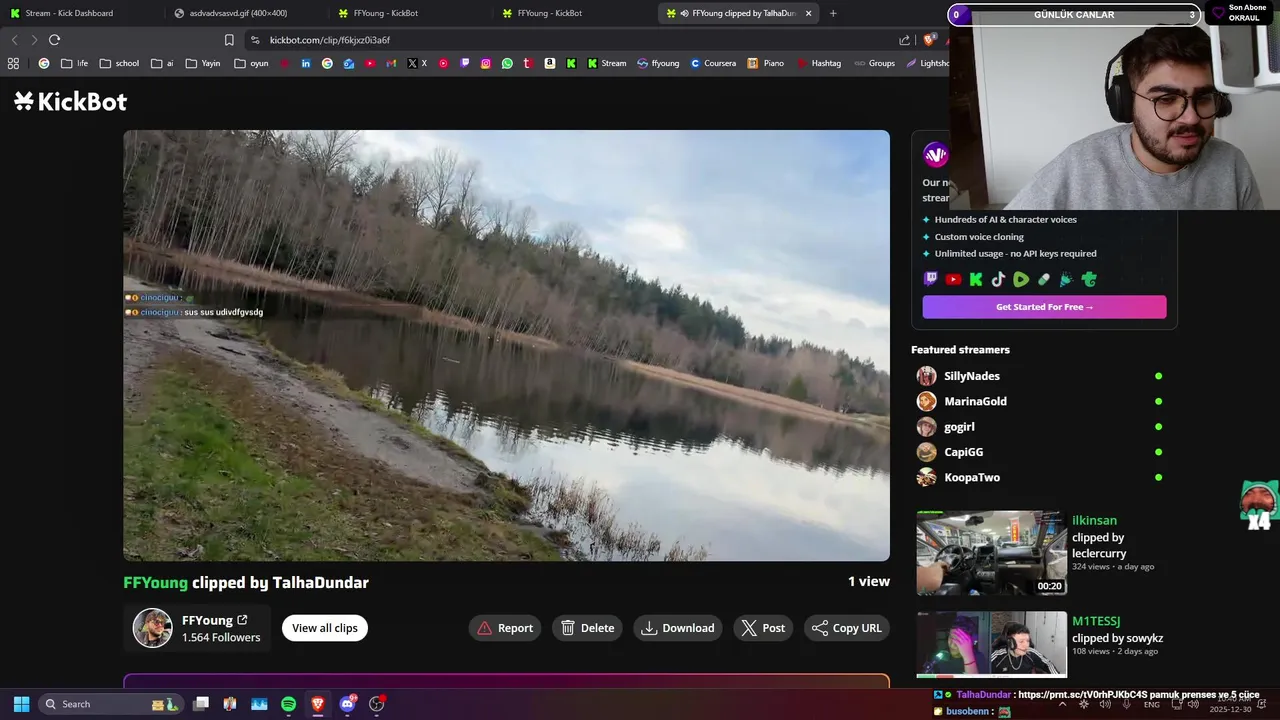This screenshot has width=1280, height=720.
Task: Open the life bookmarks folder
Action: coord(74,63)
